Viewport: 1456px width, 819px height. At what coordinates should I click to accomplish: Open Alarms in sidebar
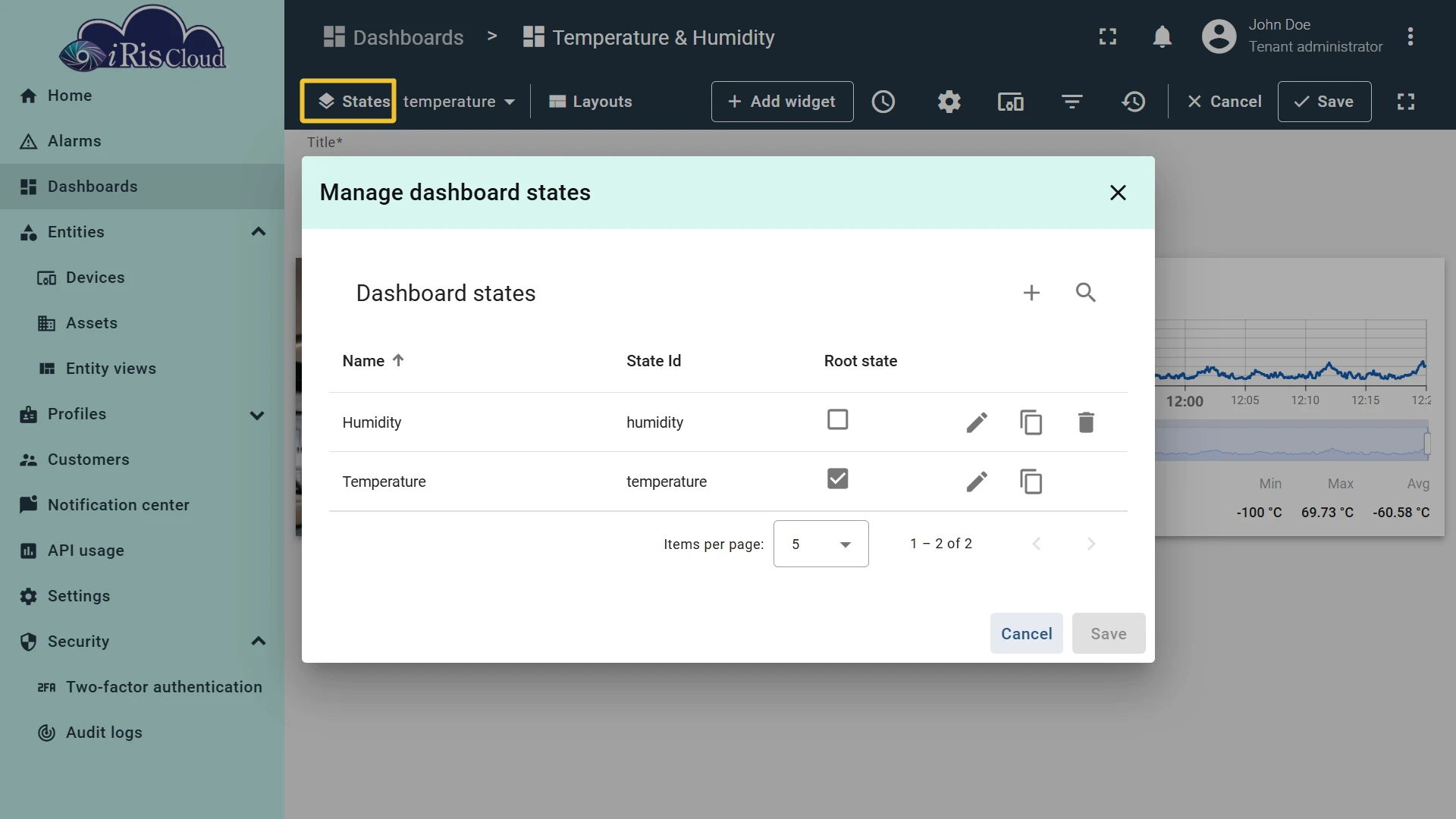point(142,141)
